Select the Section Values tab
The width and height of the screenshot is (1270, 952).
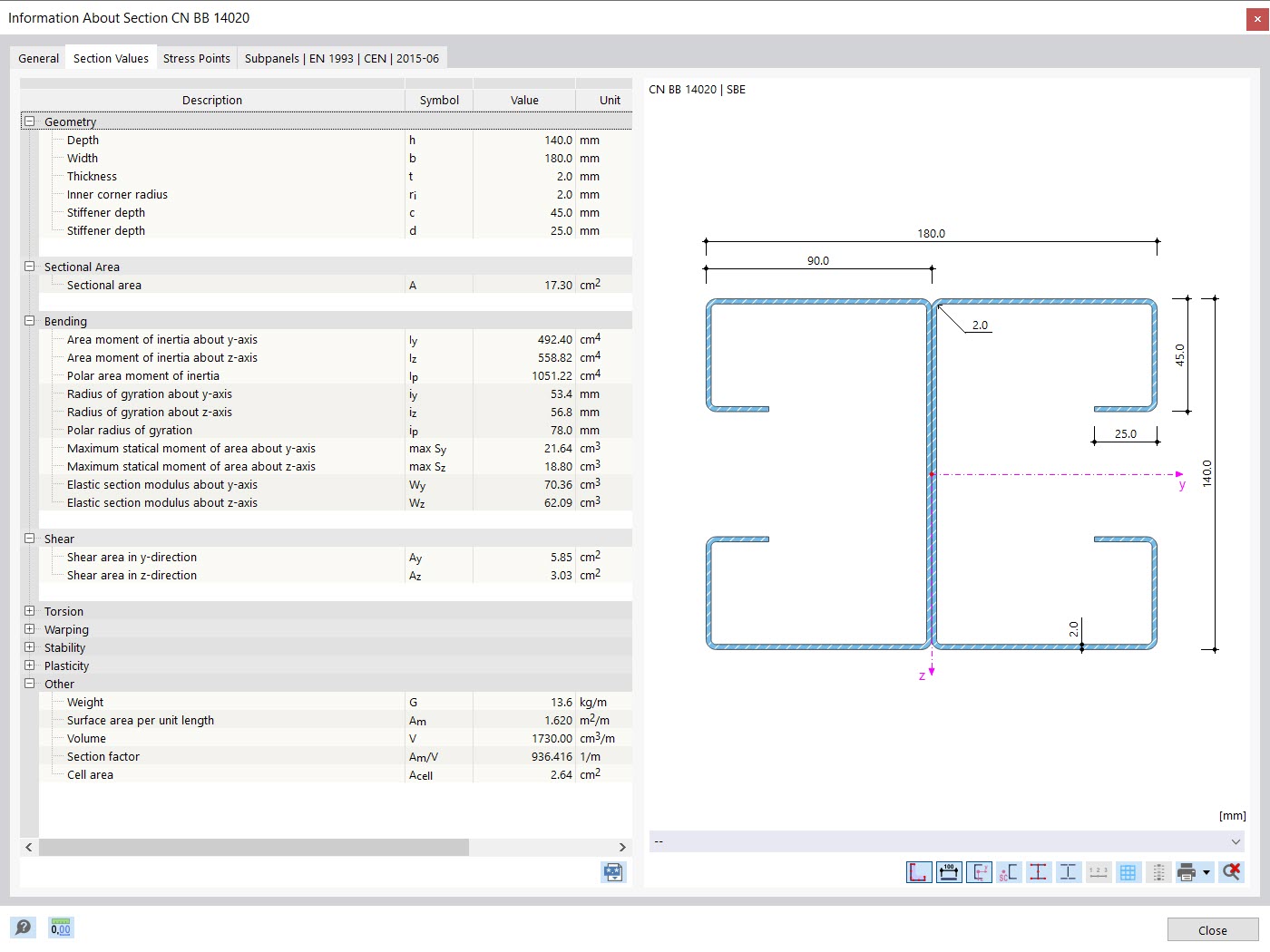coord(111,58)
